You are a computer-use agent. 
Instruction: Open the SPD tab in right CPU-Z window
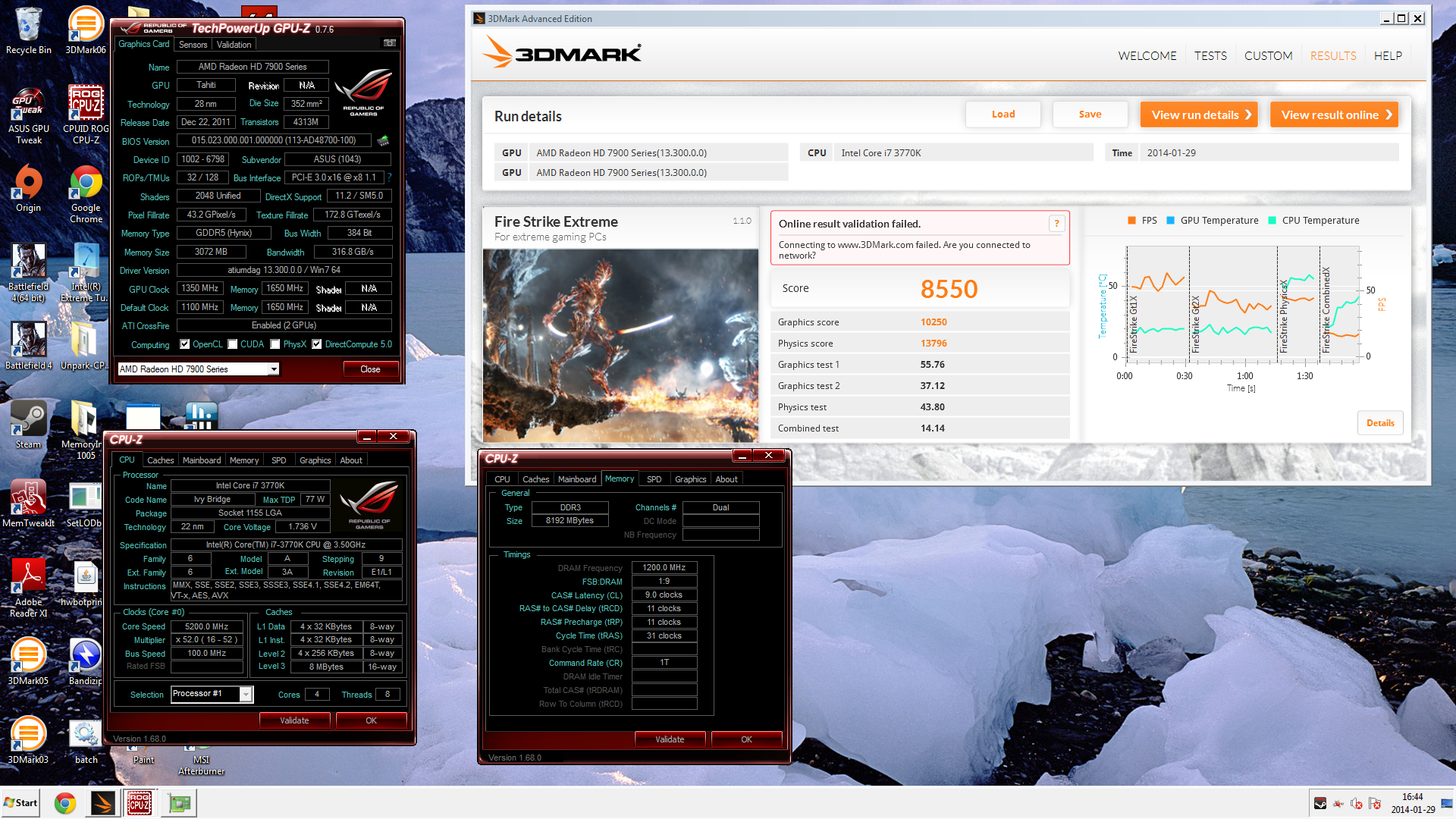coord(654,479)
